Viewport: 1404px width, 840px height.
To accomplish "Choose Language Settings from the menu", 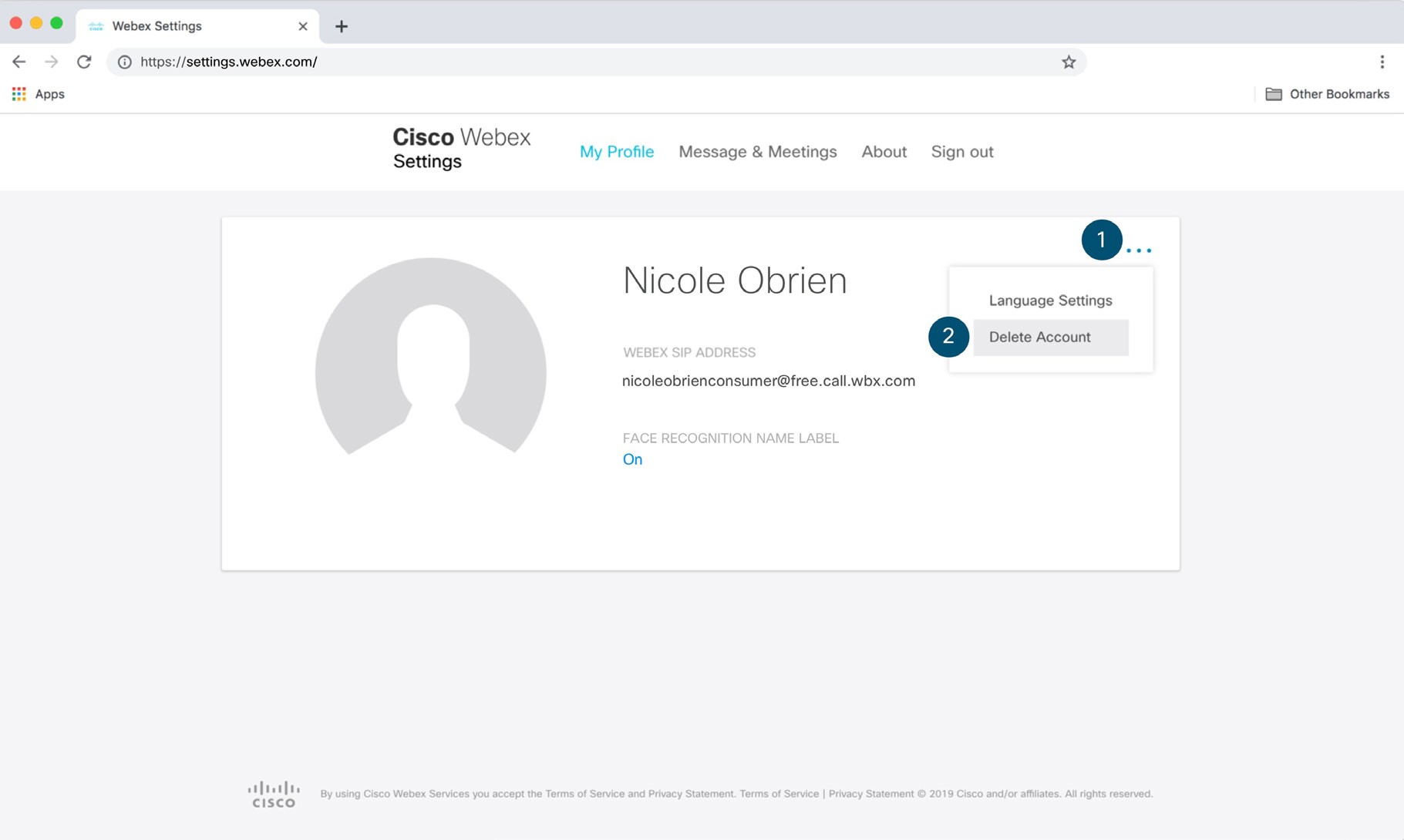I will point(1050,301).
